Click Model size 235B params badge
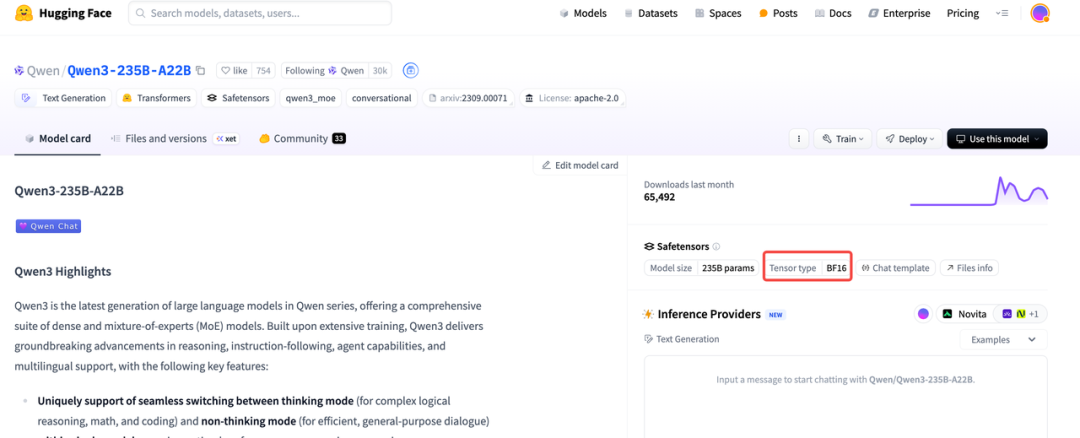 (703, 268)
